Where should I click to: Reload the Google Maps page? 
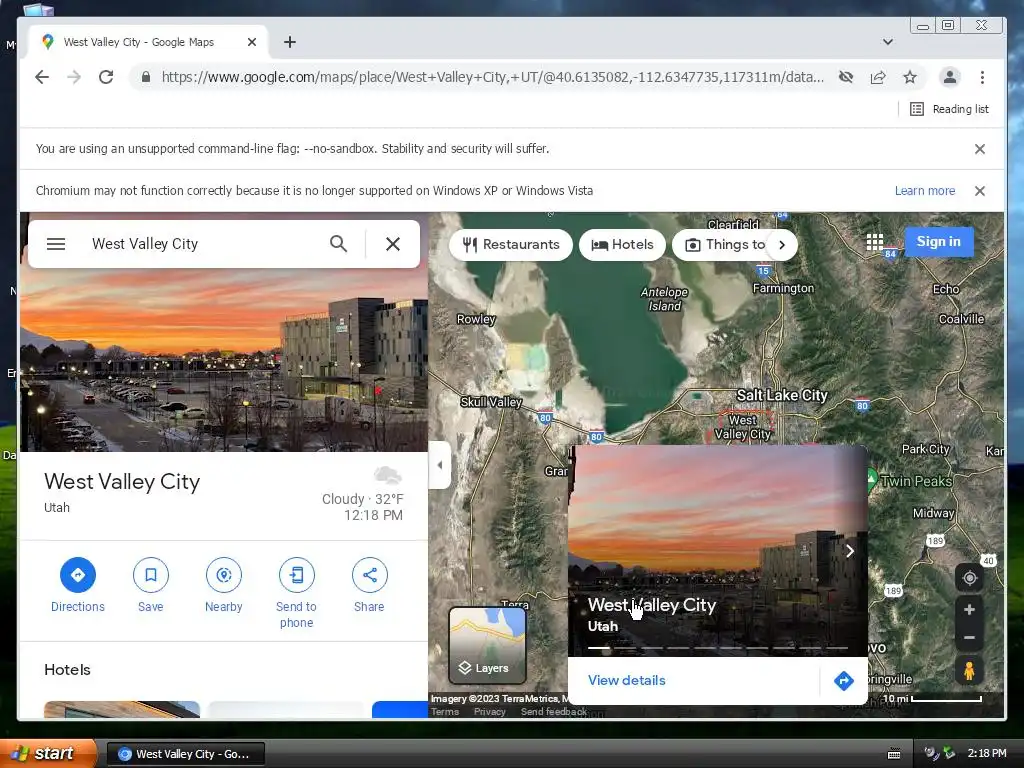click(106, 77)
